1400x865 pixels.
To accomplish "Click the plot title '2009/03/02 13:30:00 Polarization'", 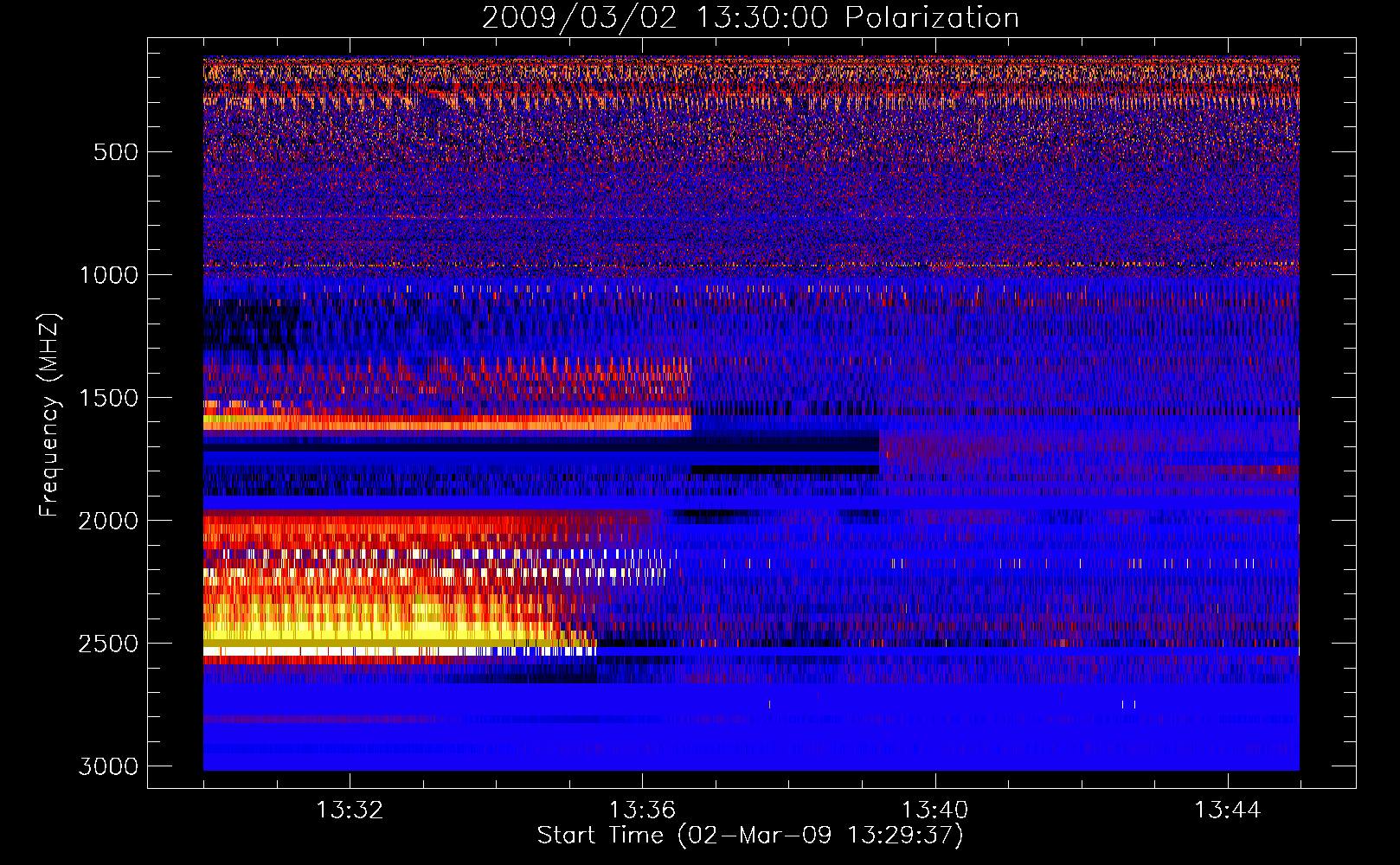I will coord(750,18).
